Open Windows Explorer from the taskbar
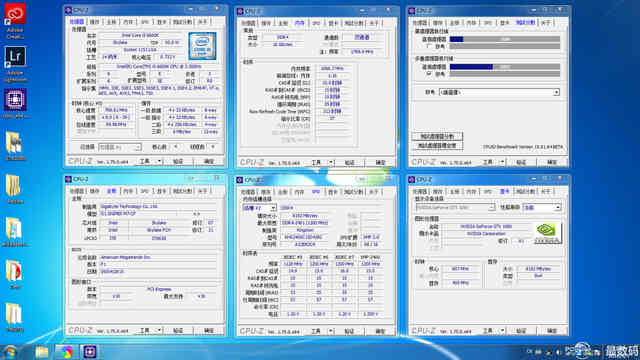The height and width of the screenshot is (360, 640). coord(41,352)
